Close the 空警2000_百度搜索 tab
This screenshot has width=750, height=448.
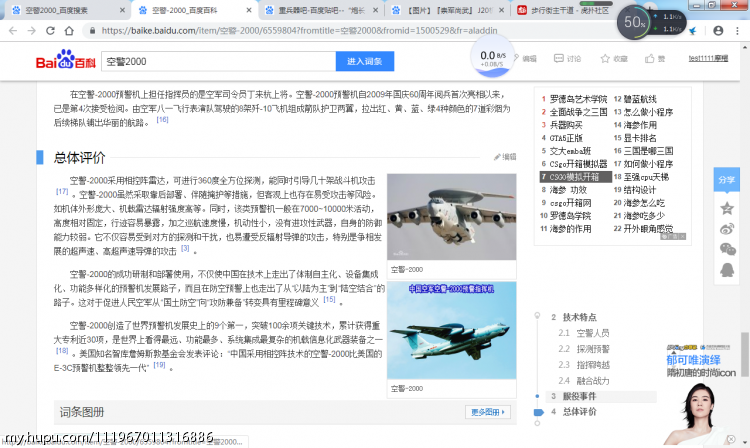122,10
